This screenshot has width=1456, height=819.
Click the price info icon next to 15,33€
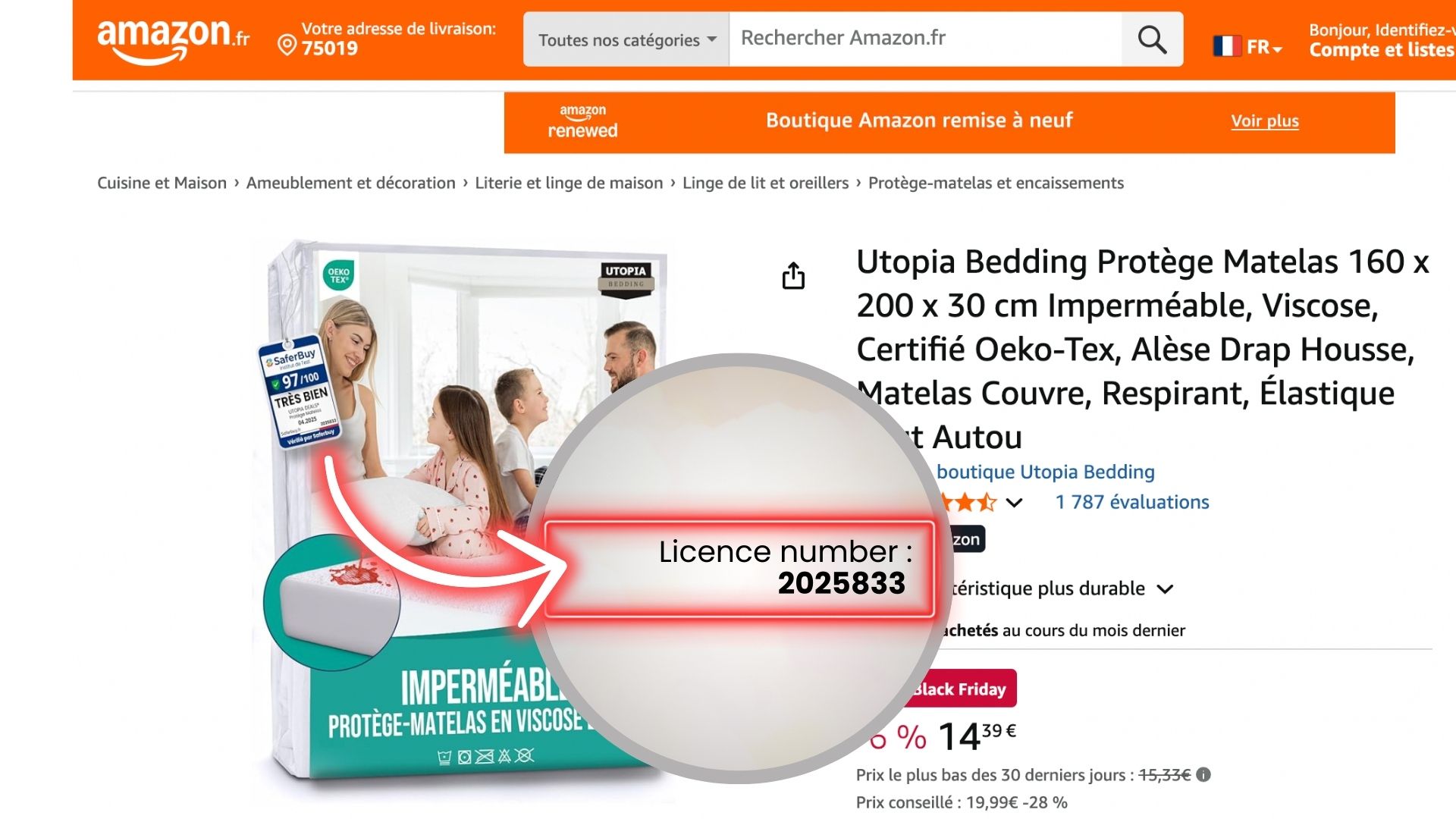[1203, 774]
